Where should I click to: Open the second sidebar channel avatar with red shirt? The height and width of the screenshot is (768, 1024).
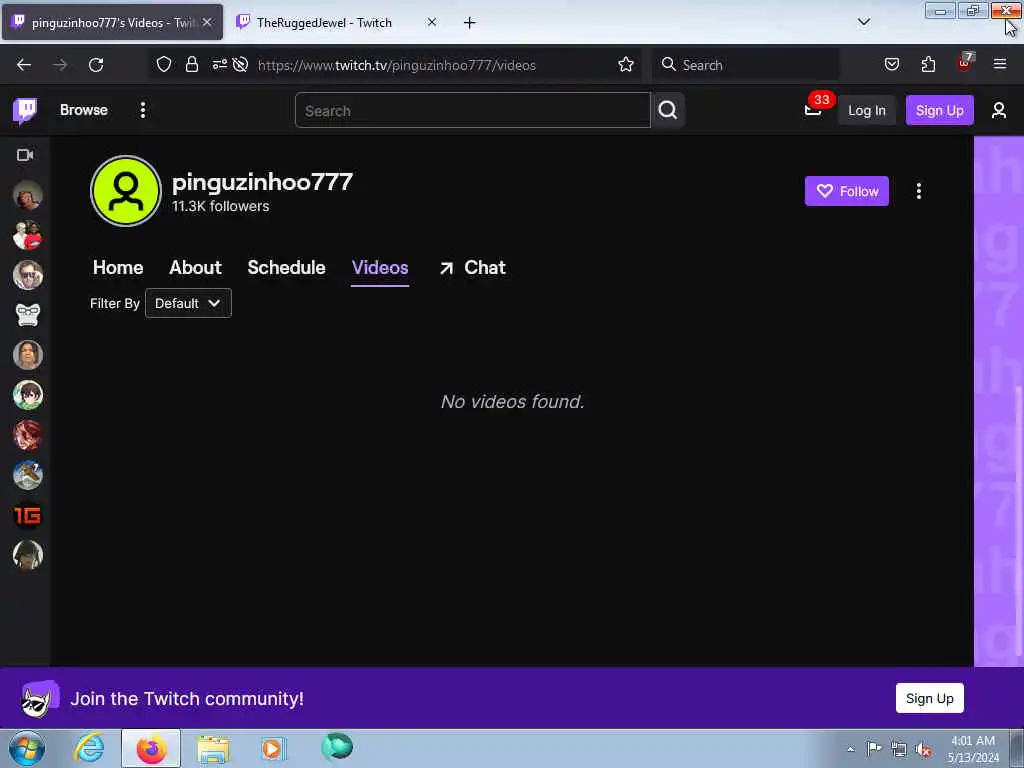27,235
